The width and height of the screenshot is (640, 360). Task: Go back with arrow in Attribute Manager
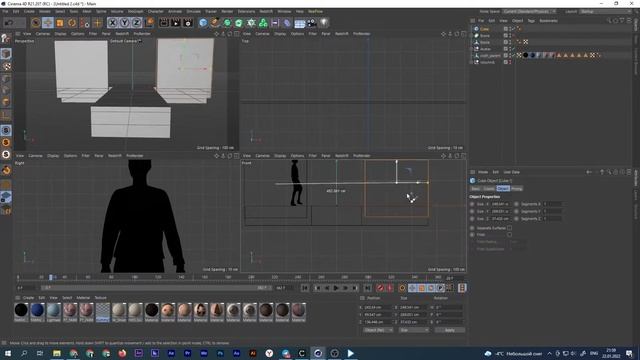589,172
